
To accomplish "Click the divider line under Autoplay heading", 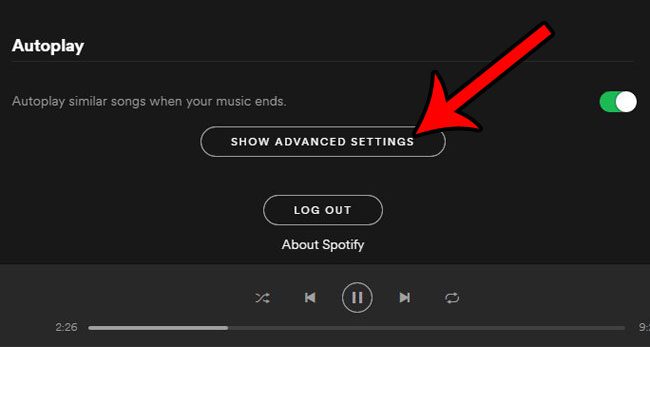I will click(x=323, y=62).
